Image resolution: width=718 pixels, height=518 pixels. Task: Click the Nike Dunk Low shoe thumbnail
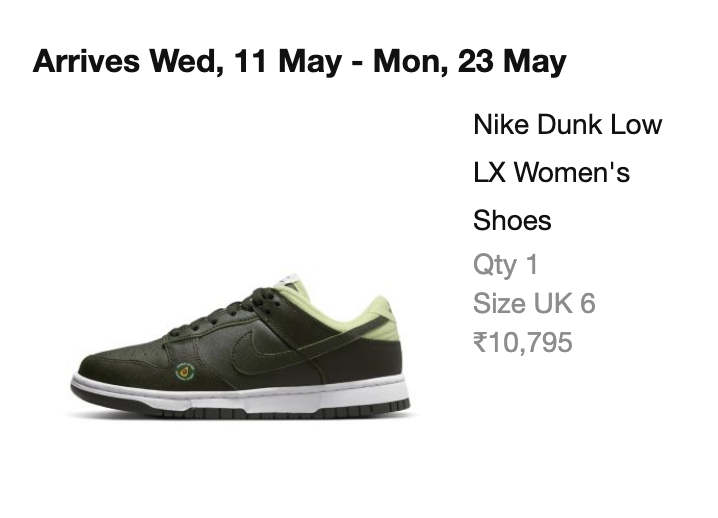pos(239,346)
